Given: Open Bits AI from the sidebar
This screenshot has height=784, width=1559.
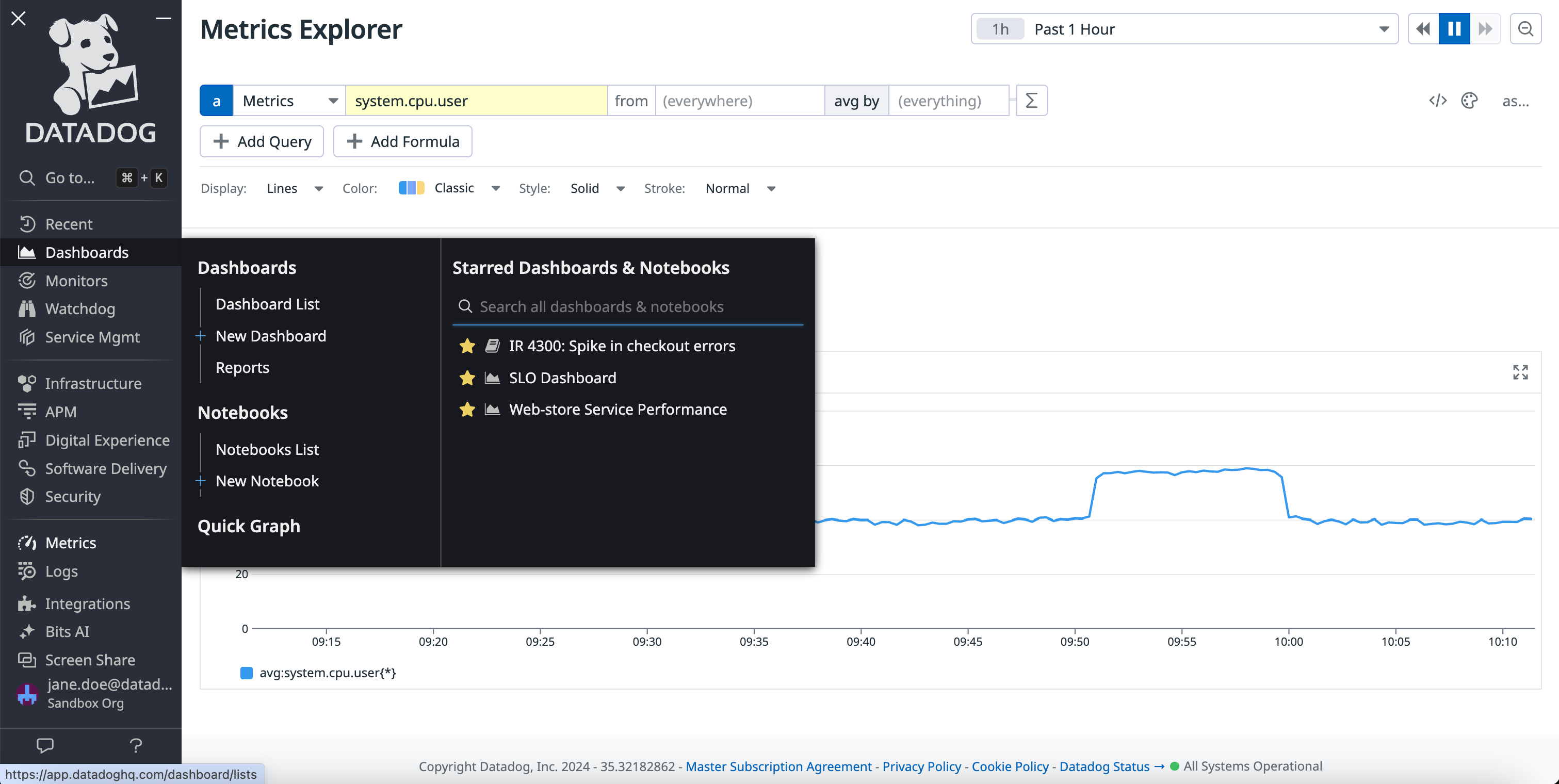Looking at the screenshot, I should (67, 631).
